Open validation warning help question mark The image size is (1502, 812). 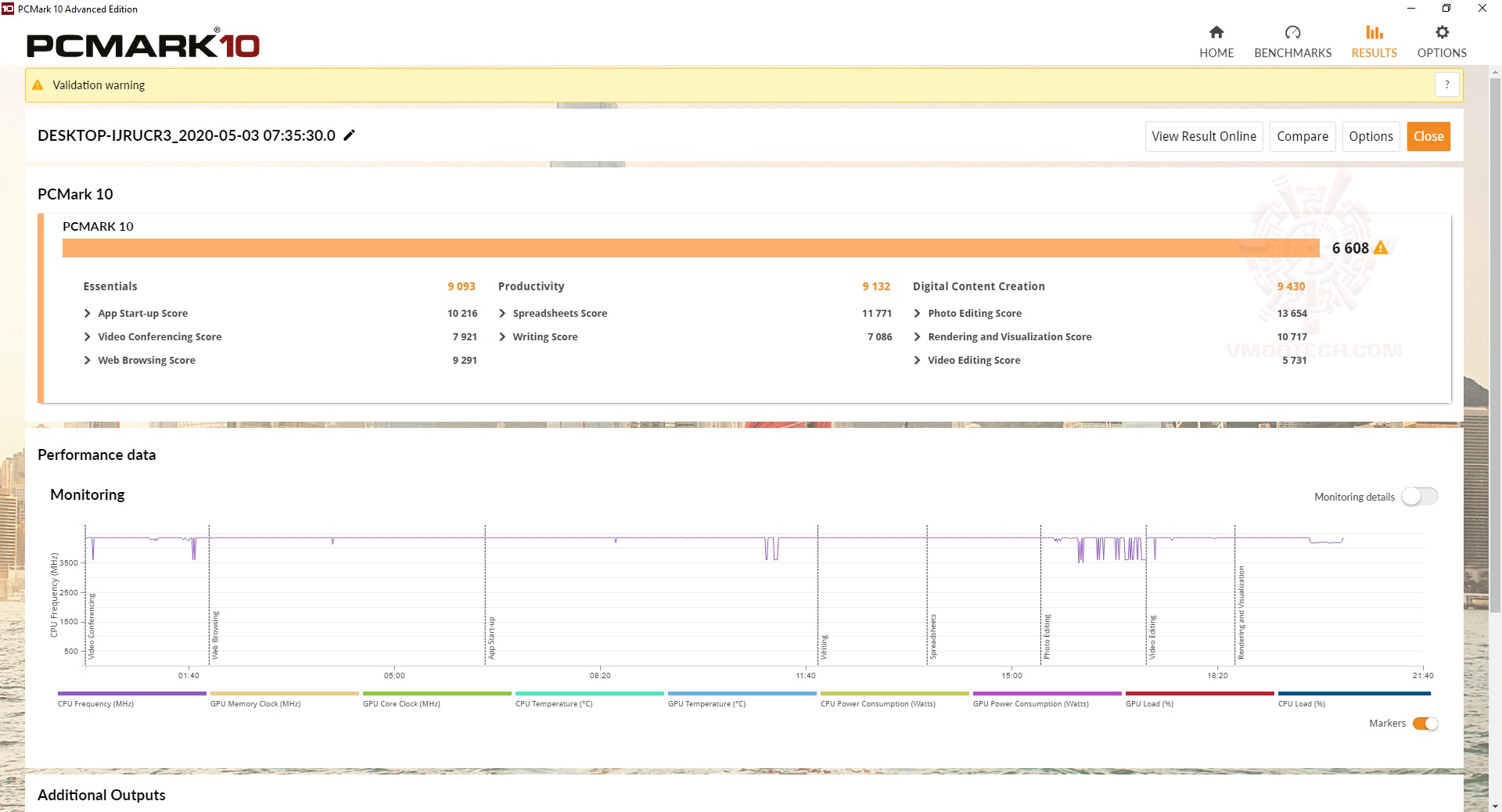point(1447,84)
